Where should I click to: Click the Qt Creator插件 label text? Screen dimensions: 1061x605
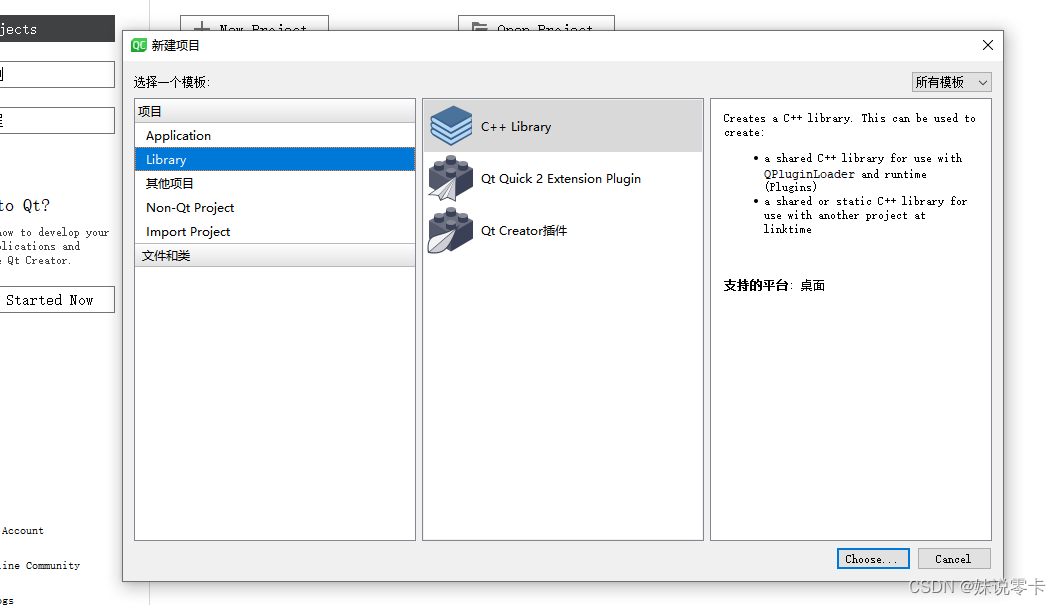pyautogui.click(x=524, y=231)
